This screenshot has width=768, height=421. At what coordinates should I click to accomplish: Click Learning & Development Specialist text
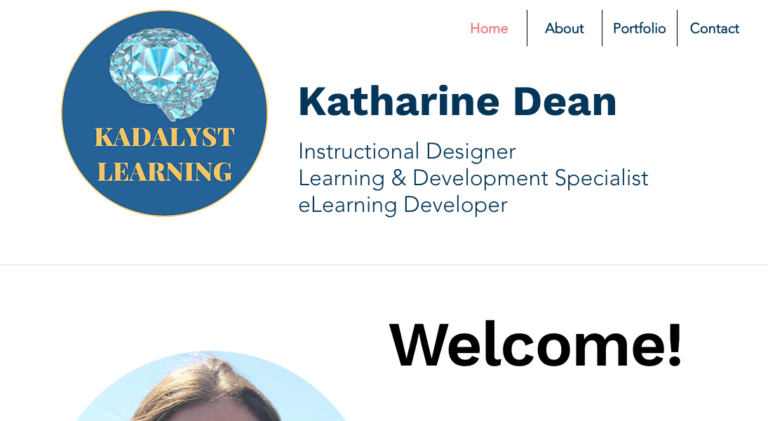point(473,178)
